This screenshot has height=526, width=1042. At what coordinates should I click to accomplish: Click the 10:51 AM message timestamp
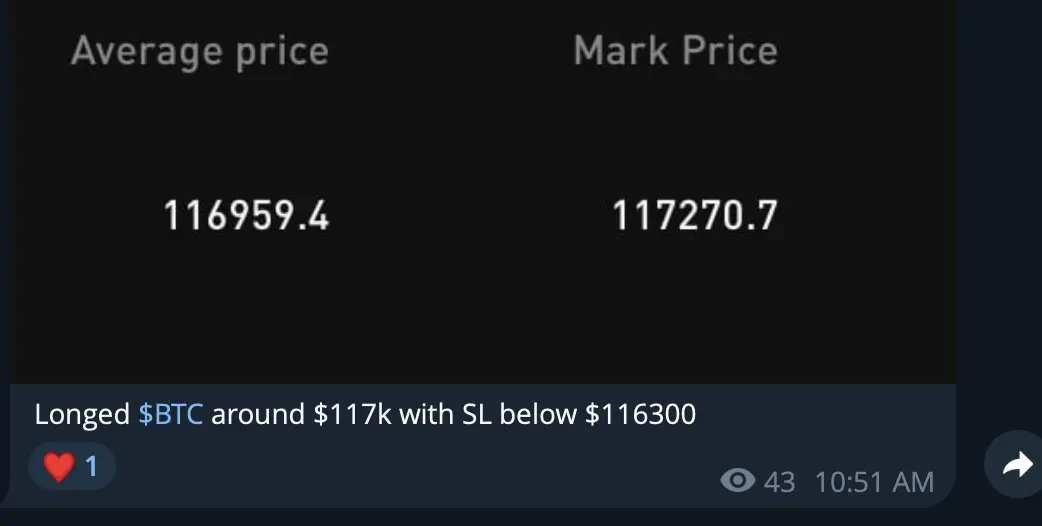(875, 482)
